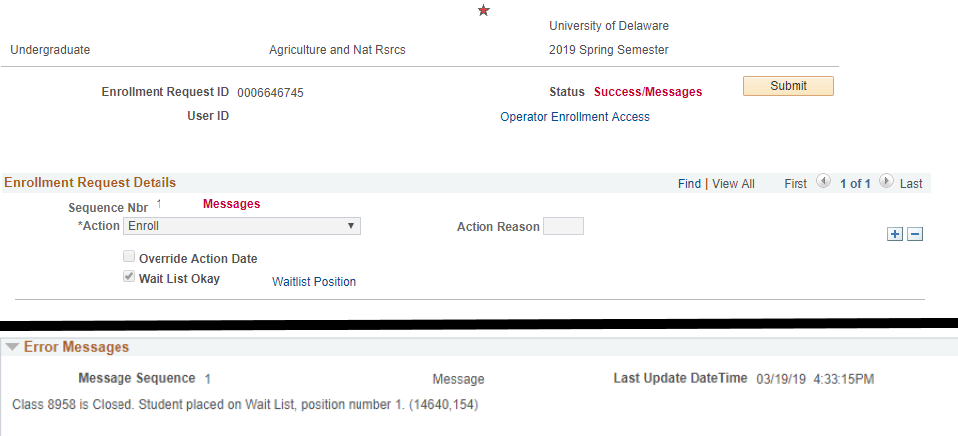Image resolution: width=958 pixels, height=436 pixels.
Task: Add a new row with plus icon
Action: pyautogui.click(x=895, y=233)
